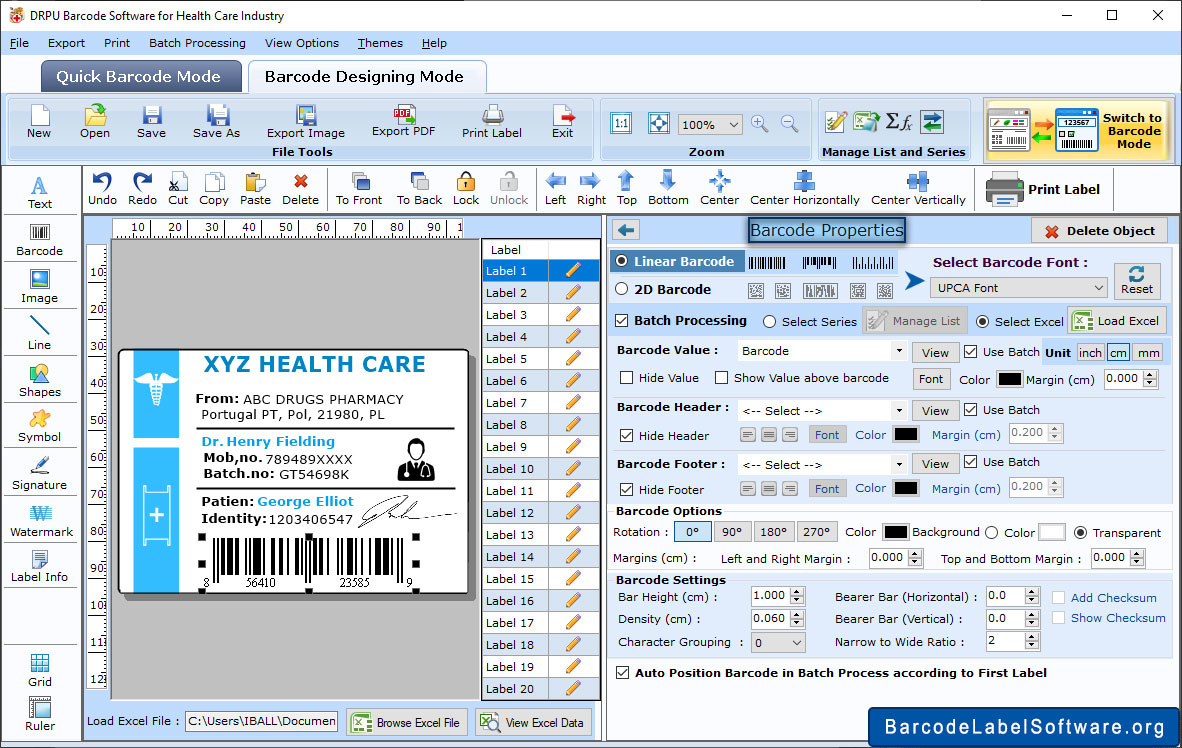
Task: Click Print Label in File Tools
Action: click(x=491, y=121)
